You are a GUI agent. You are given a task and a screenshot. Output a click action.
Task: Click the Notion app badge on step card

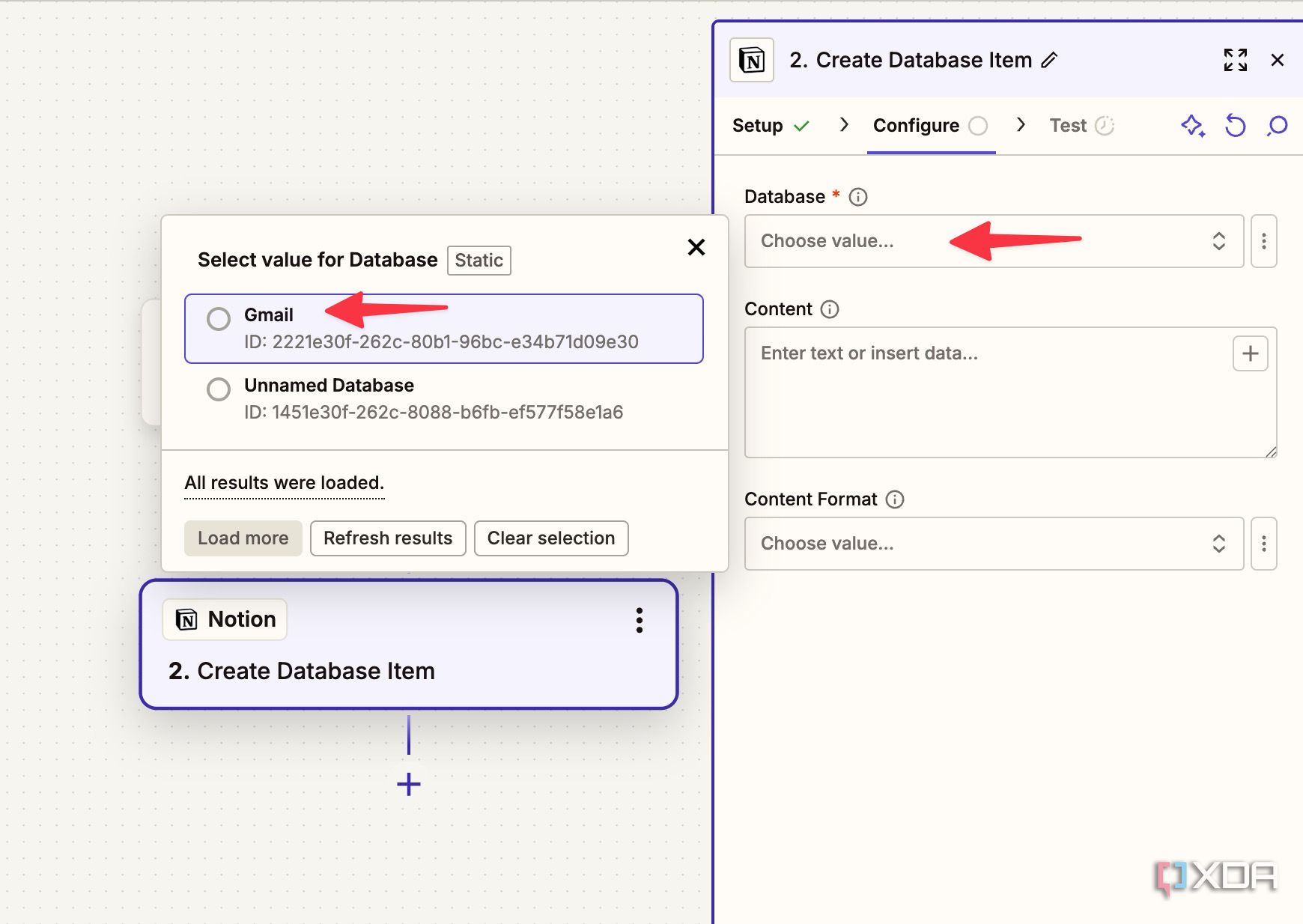click(x=225, y=619)
